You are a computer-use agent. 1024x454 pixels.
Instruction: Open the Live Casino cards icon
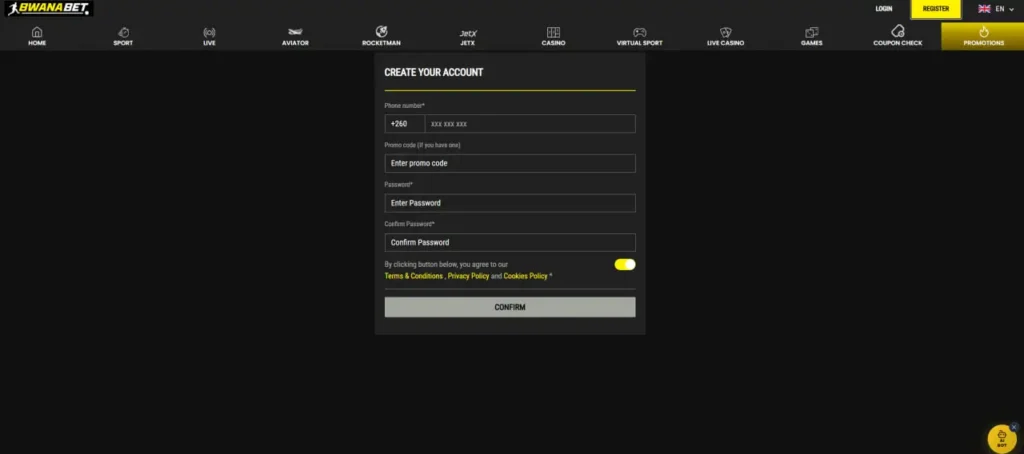[726, 32]
